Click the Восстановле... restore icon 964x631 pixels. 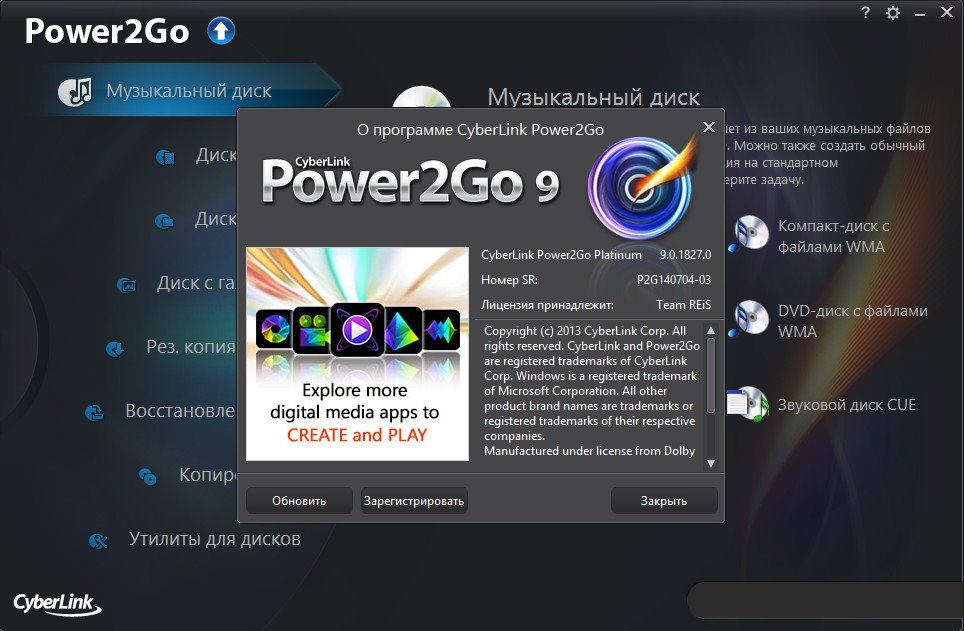[x=94, y=413]
